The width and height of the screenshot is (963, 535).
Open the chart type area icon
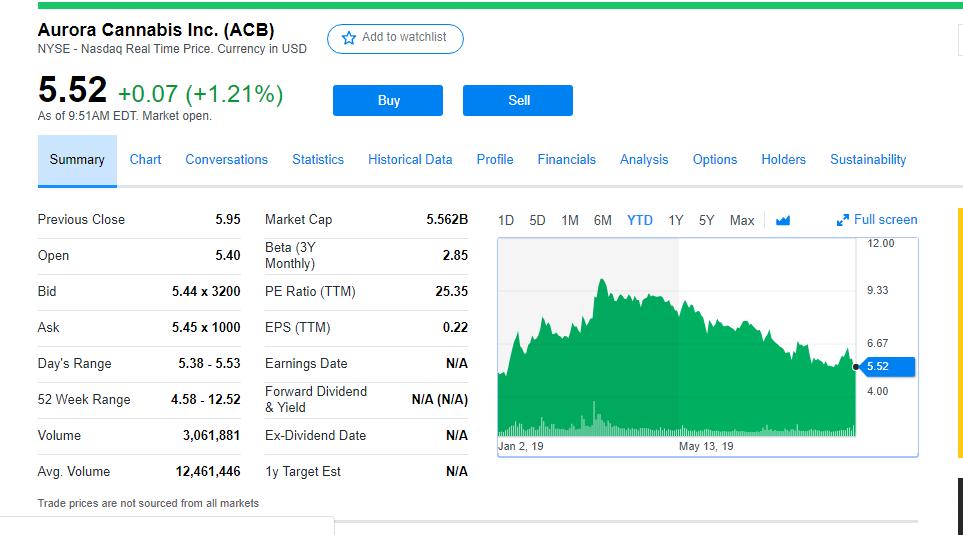[783, 221]
